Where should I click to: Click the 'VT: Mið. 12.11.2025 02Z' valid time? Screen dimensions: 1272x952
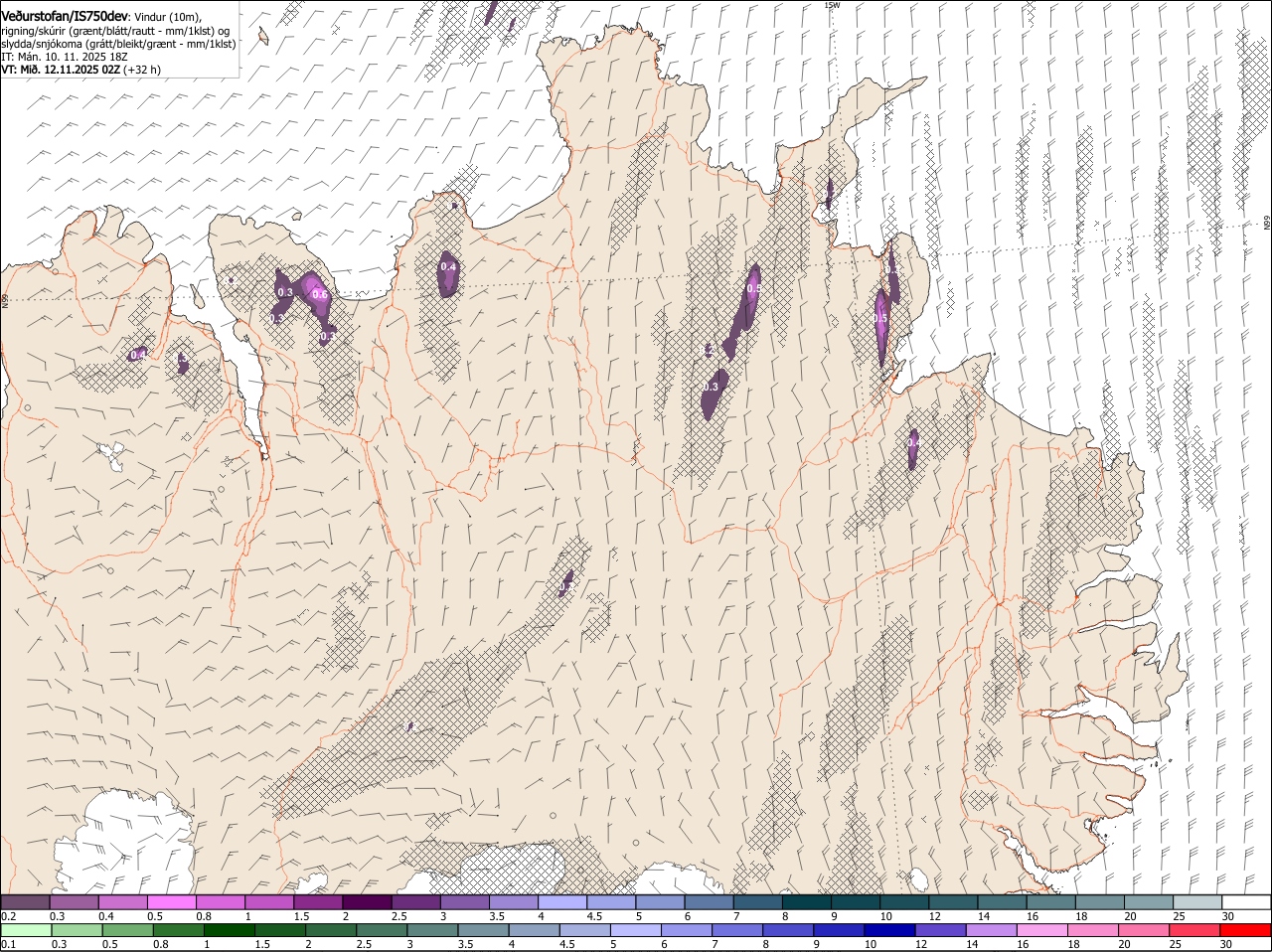coord(61,70)
